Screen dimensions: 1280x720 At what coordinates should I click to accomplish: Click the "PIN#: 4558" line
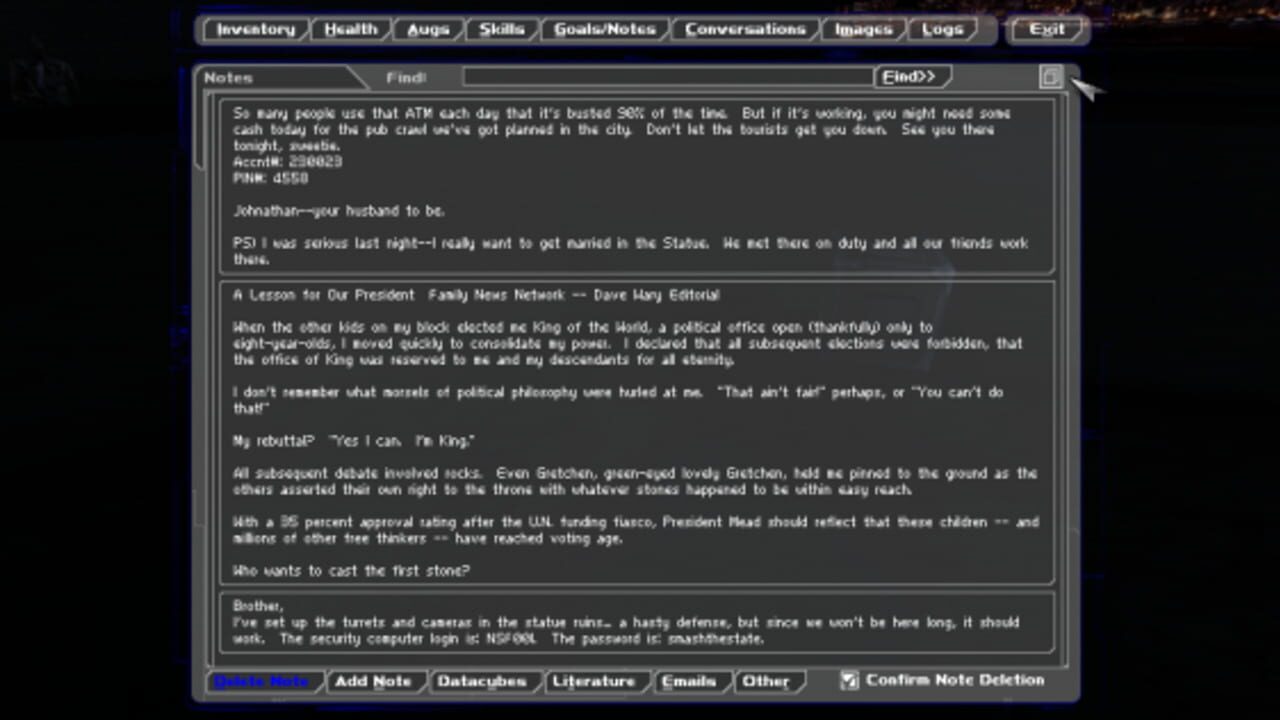tap(271, 178)
